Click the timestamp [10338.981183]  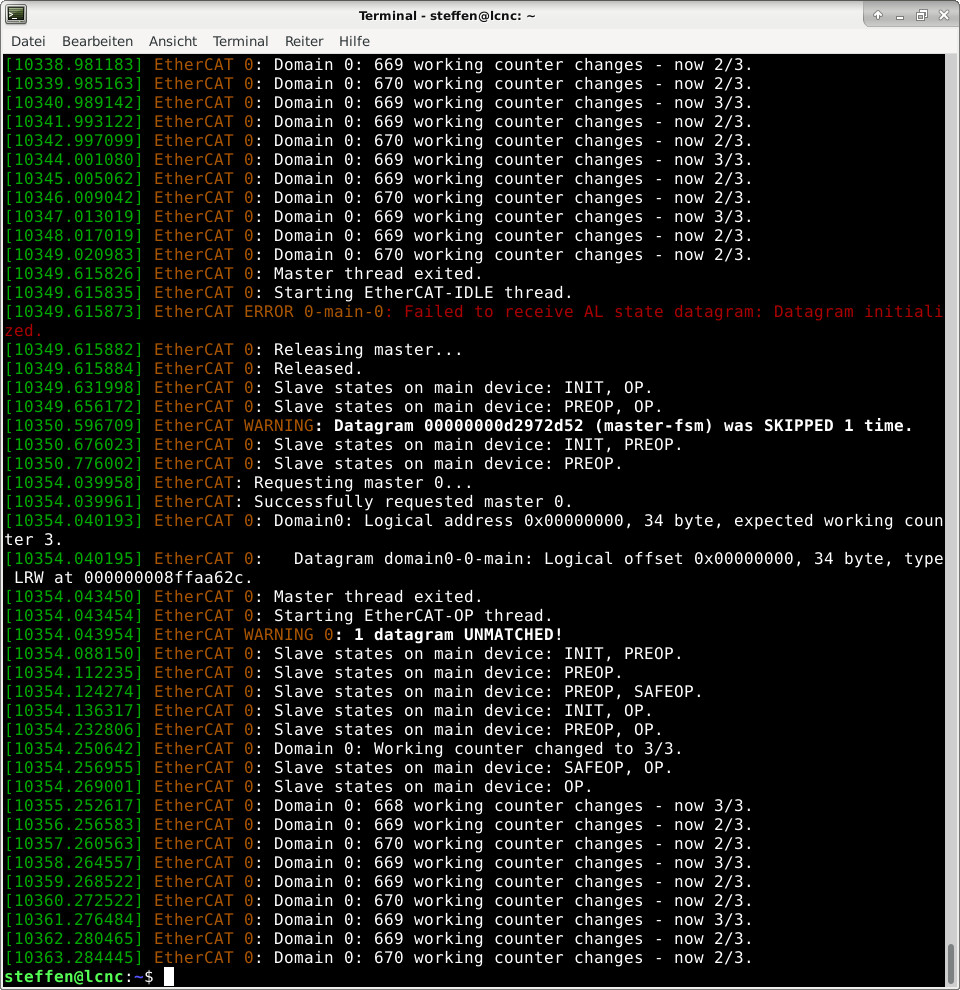click(x=74, y=64)
